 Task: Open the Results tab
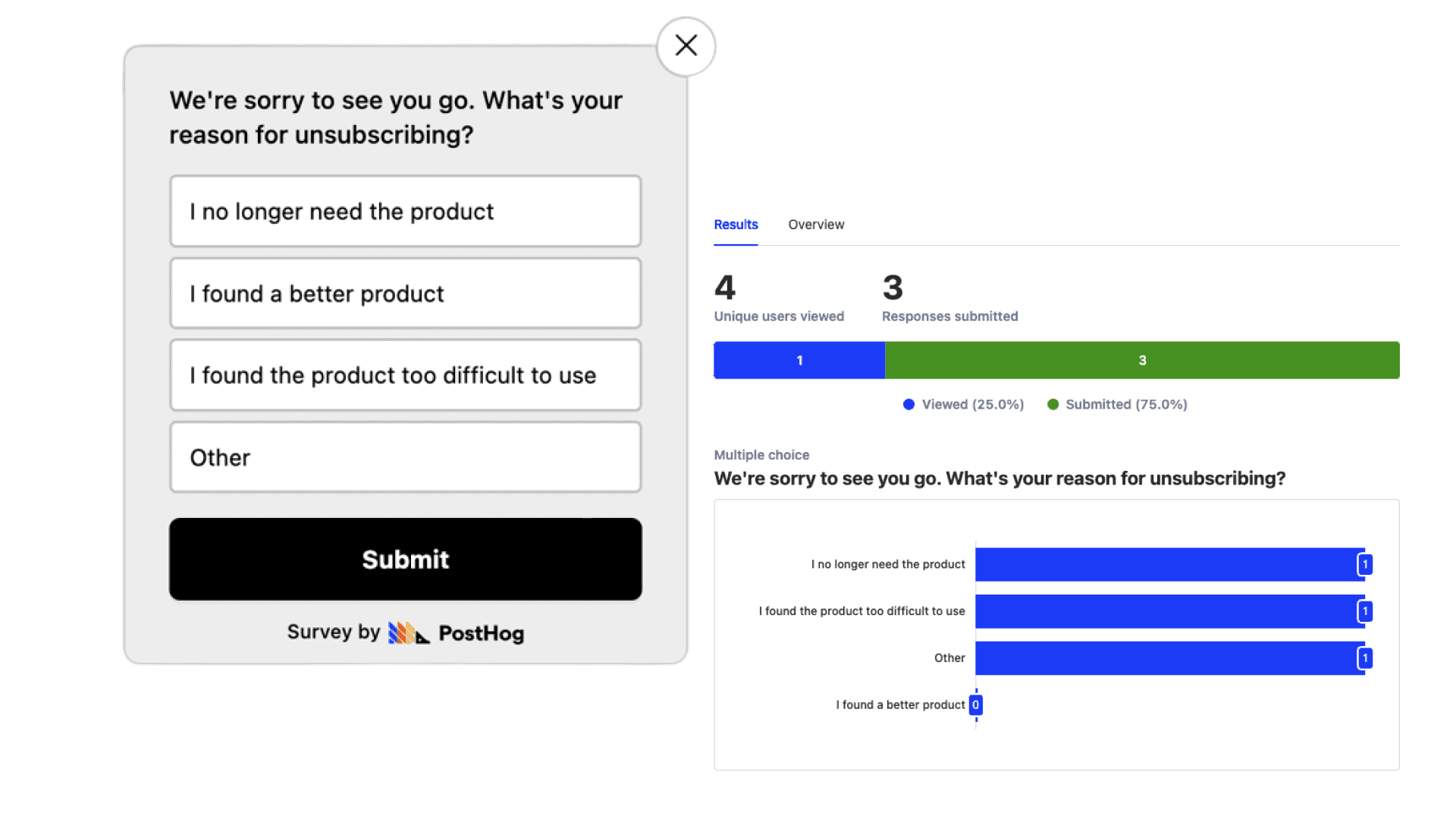[736, 225]
